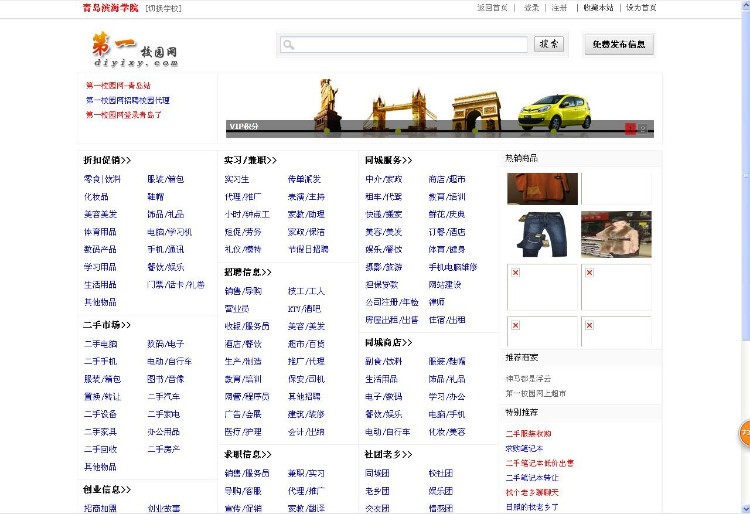
Task: Open the KTV/酒吧 category
Action: coord(304,309)
